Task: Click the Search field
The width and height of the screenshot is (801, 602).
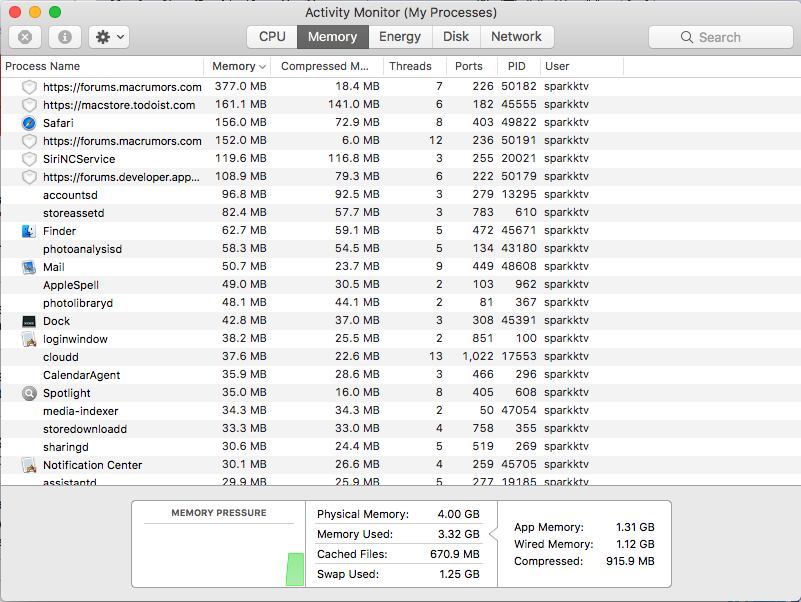Action: 721,37
